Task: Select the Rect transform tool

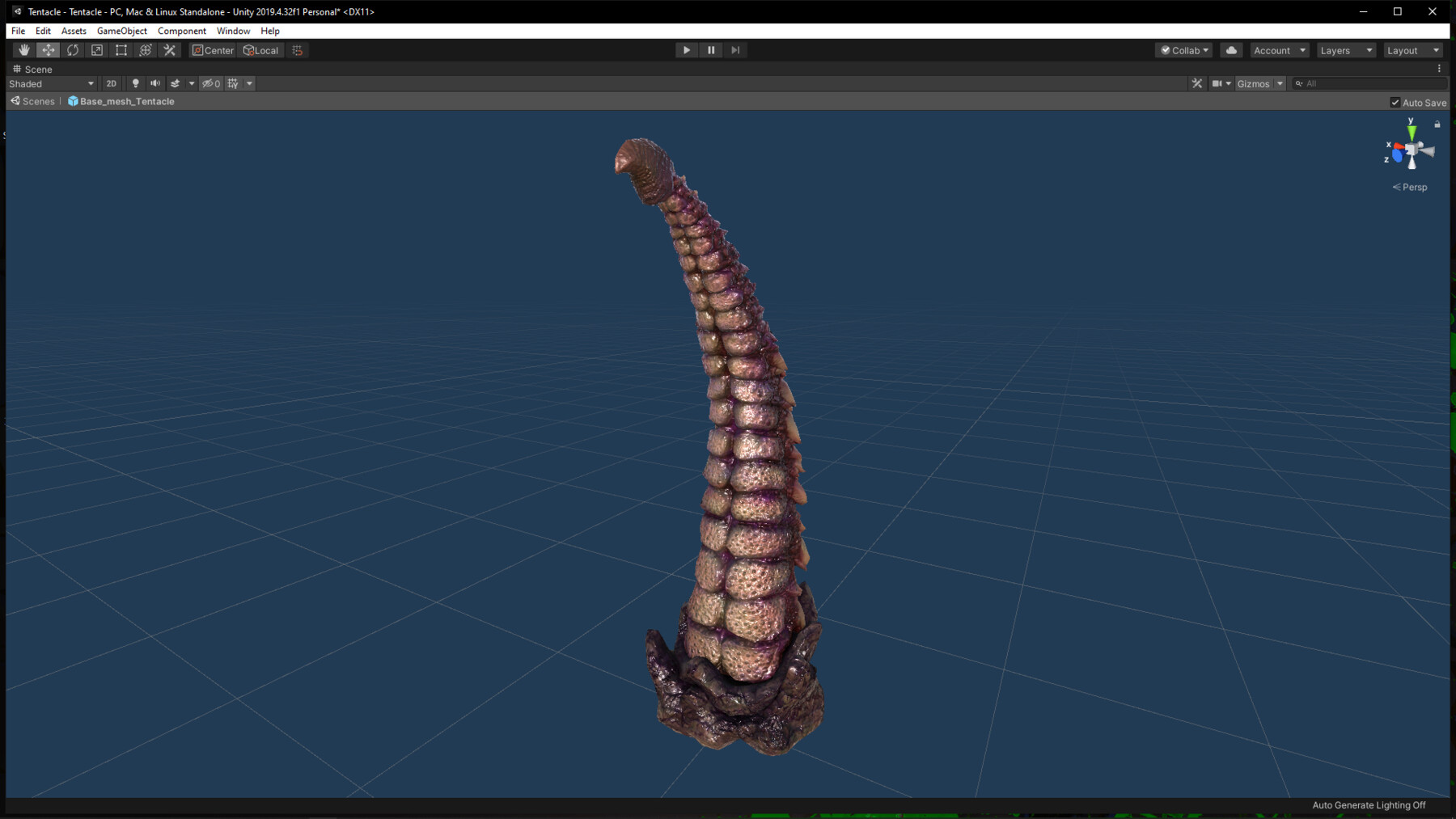Action: tap(121, 49)
